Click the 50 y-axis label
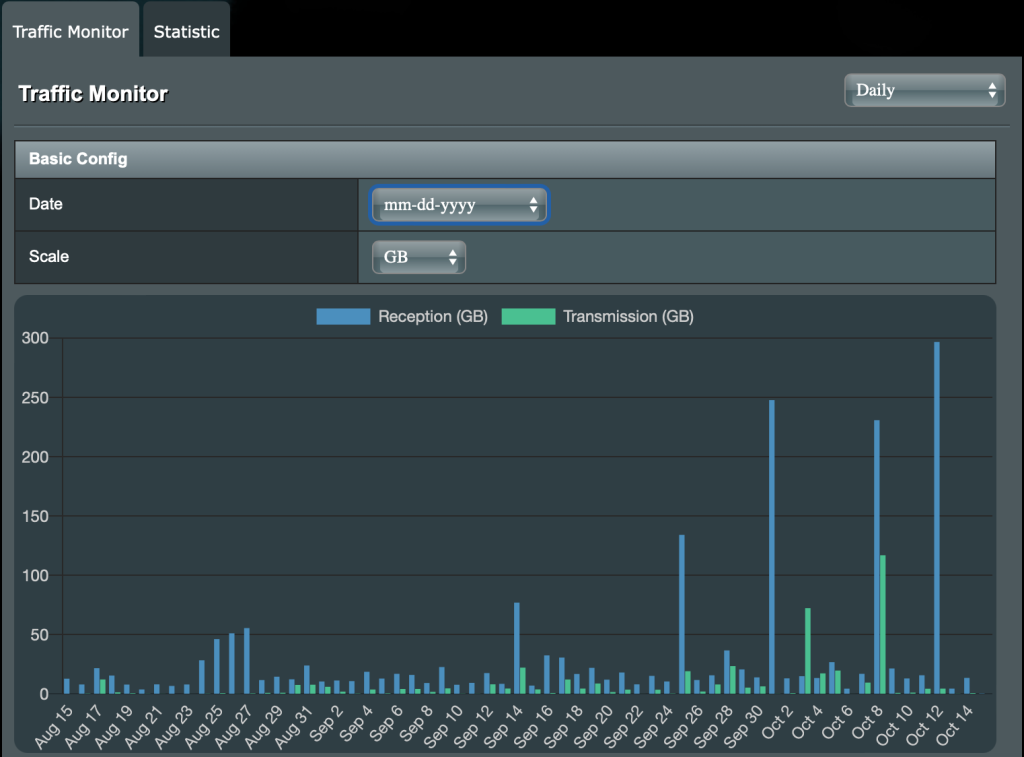The height and width of the screenshot is (757, 1024). click(39, 635)
